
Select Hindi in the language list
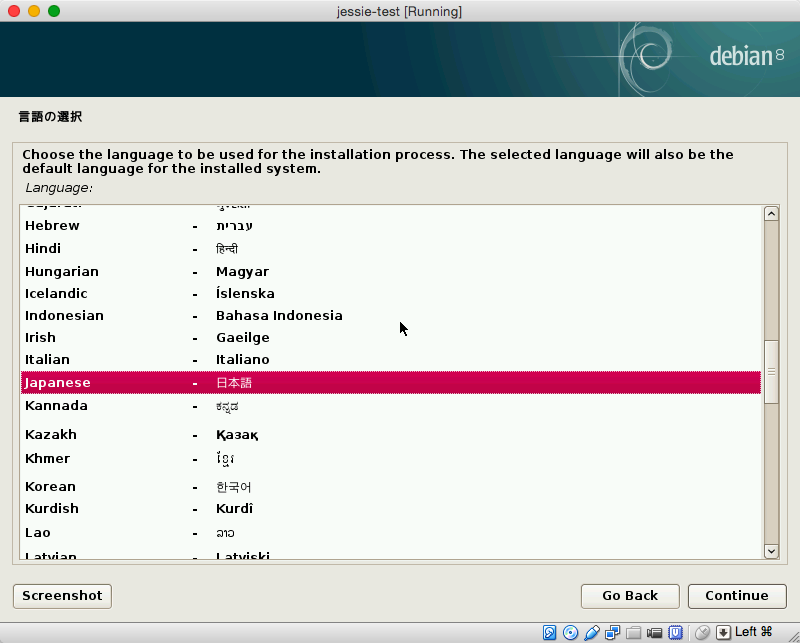tap(391, 249)
